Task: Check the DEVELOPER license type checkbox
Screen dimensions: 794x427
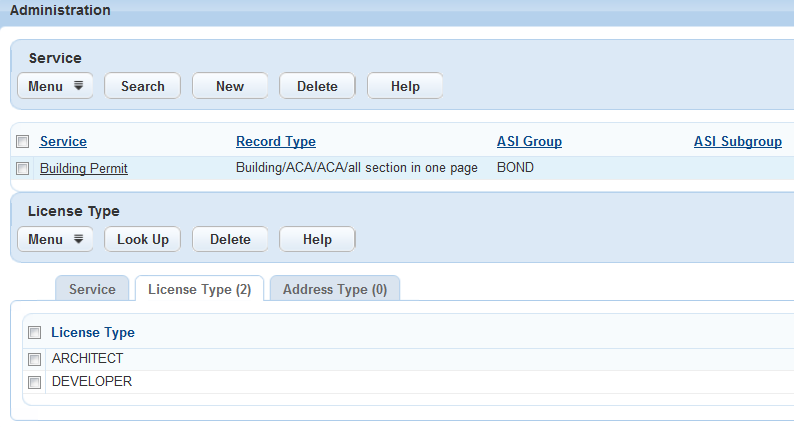Action: (35, 382)
